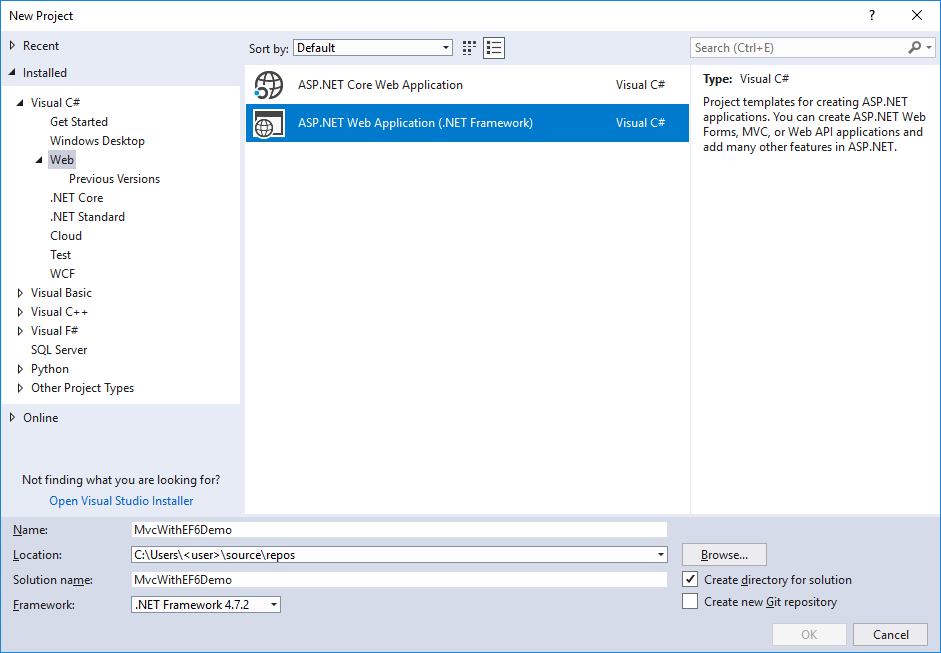The image size is (941, 653).
Task: Click the Location path text field
Action: click(x=393, y=555)
